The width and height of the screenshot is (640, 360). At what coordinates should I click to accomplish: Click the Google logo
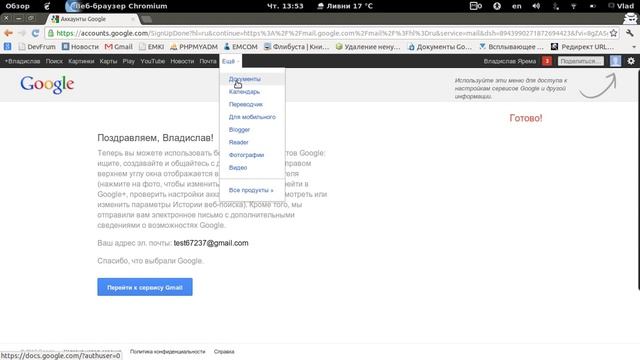pos(47,85)
